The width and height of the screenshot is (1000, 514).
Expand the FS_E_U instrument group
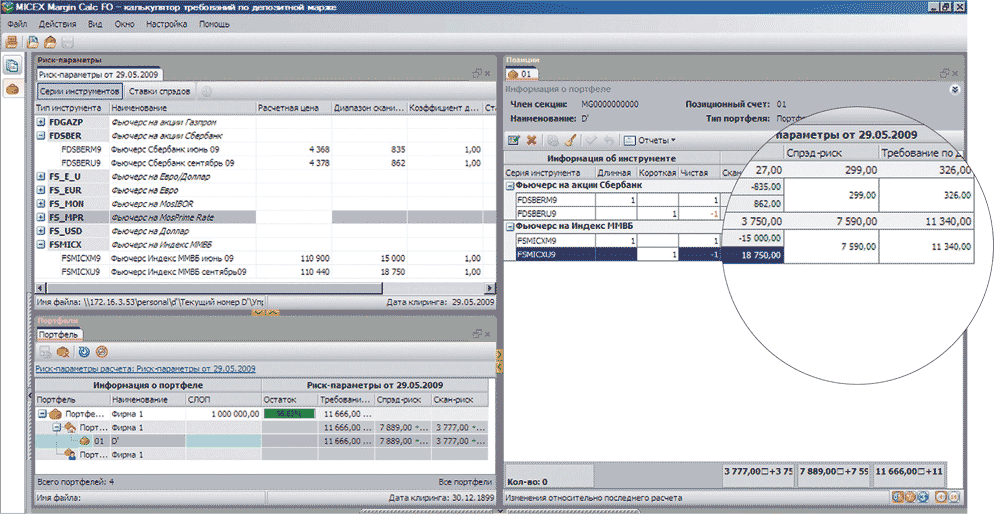coord(41,177)
